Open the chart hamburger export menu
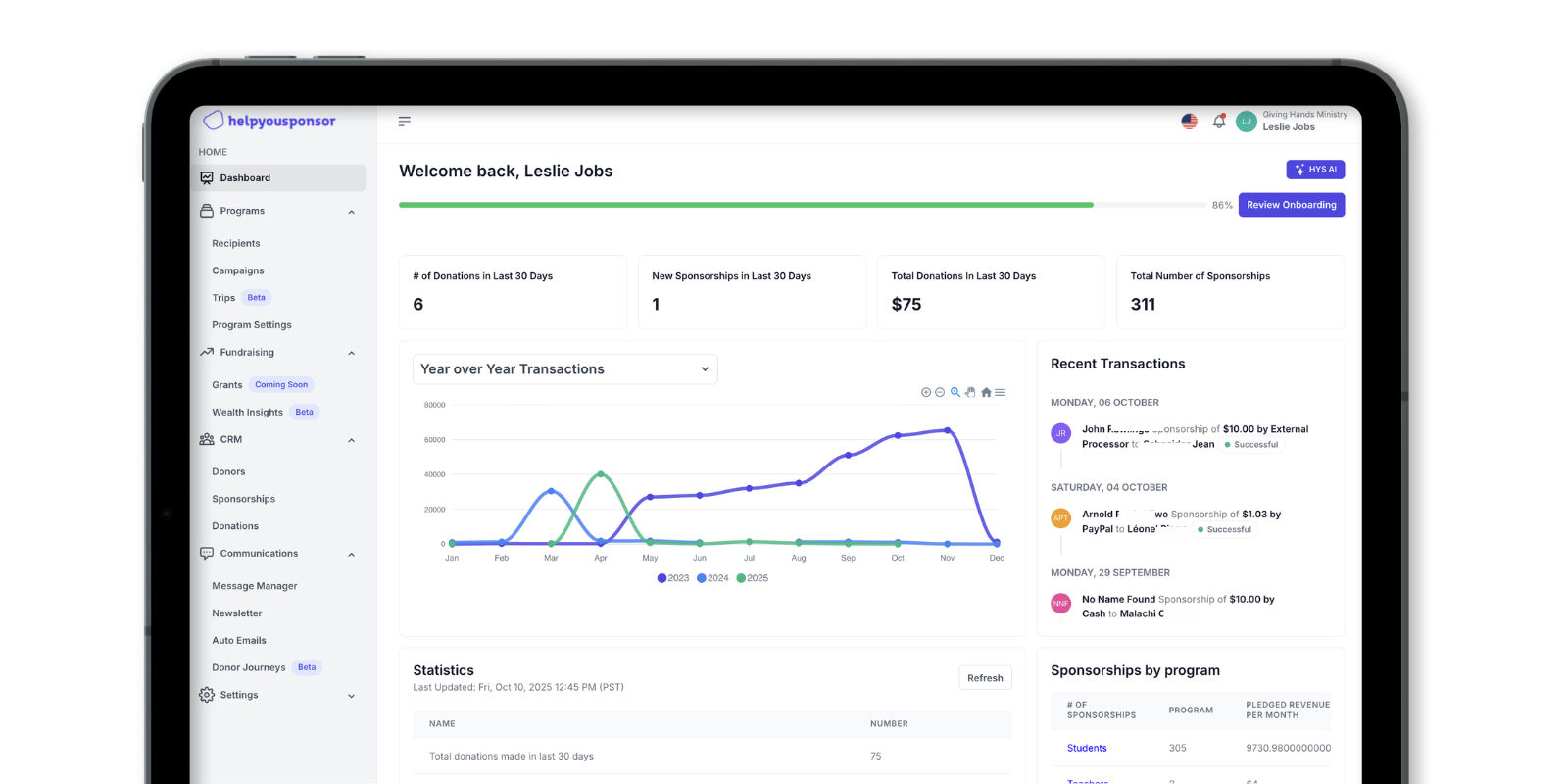 click(1001, 392)
